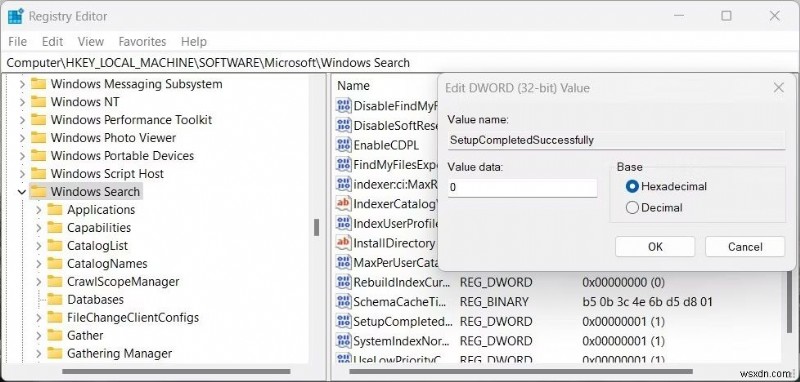This screenshot has width=800, height=382.
Task: Expand the FileChangeClientConfigs subkey
Action: click(39, 317)
